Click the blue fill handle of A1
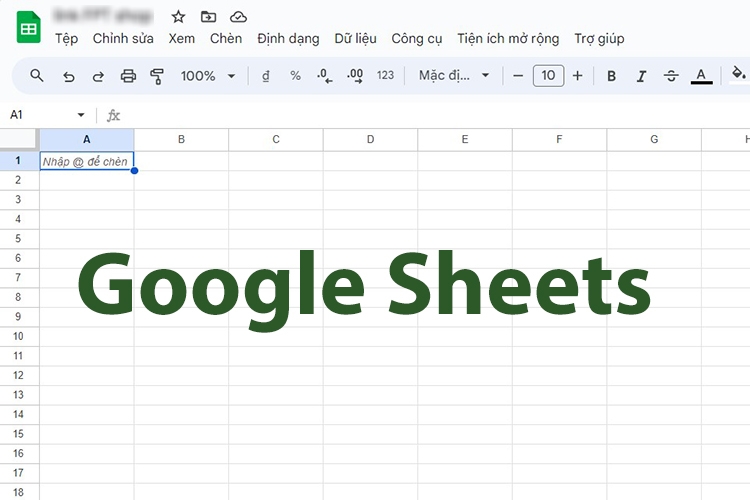Screen dimensions: 750x500 134,170
